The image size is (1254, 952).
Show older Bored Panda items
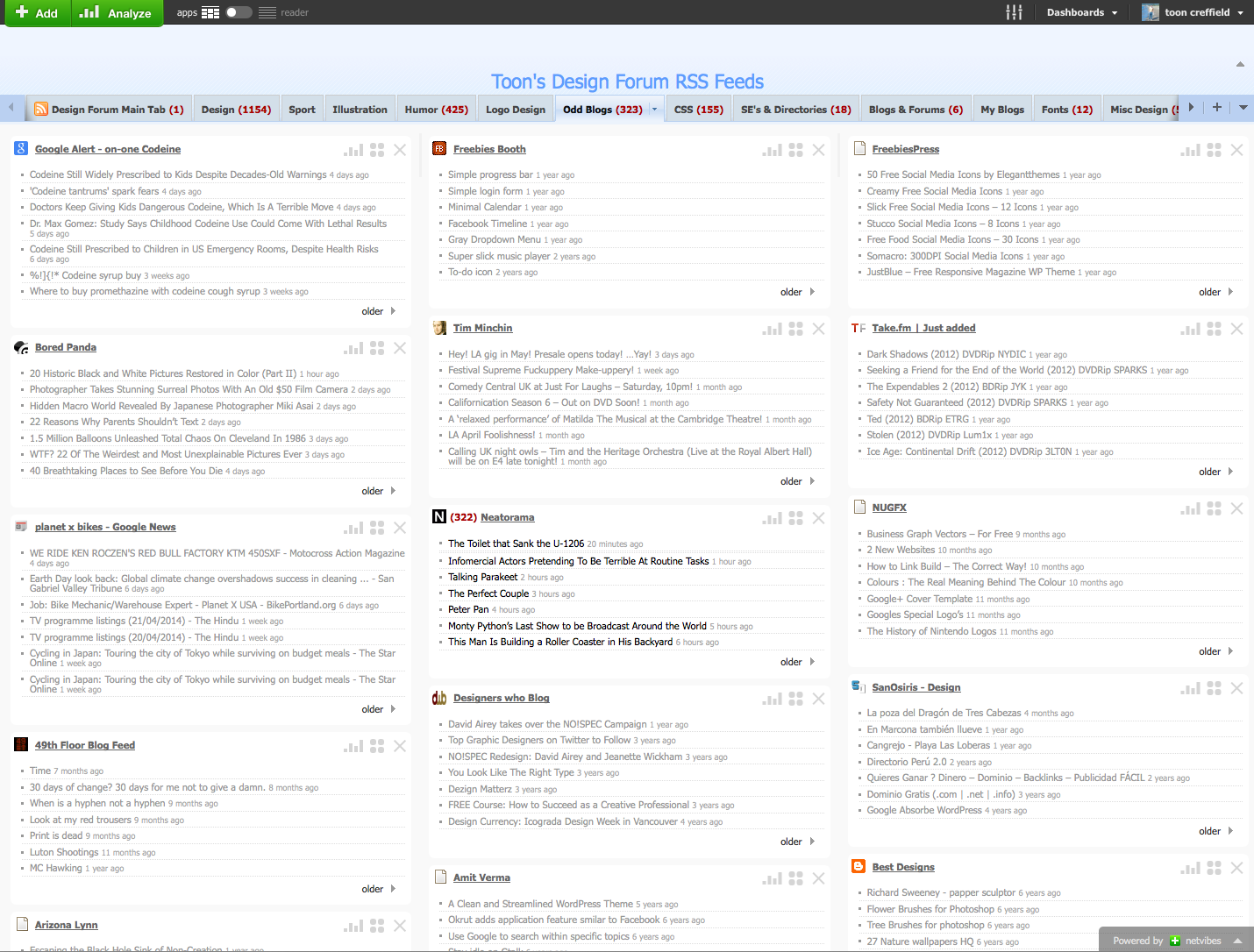[379, 491]
